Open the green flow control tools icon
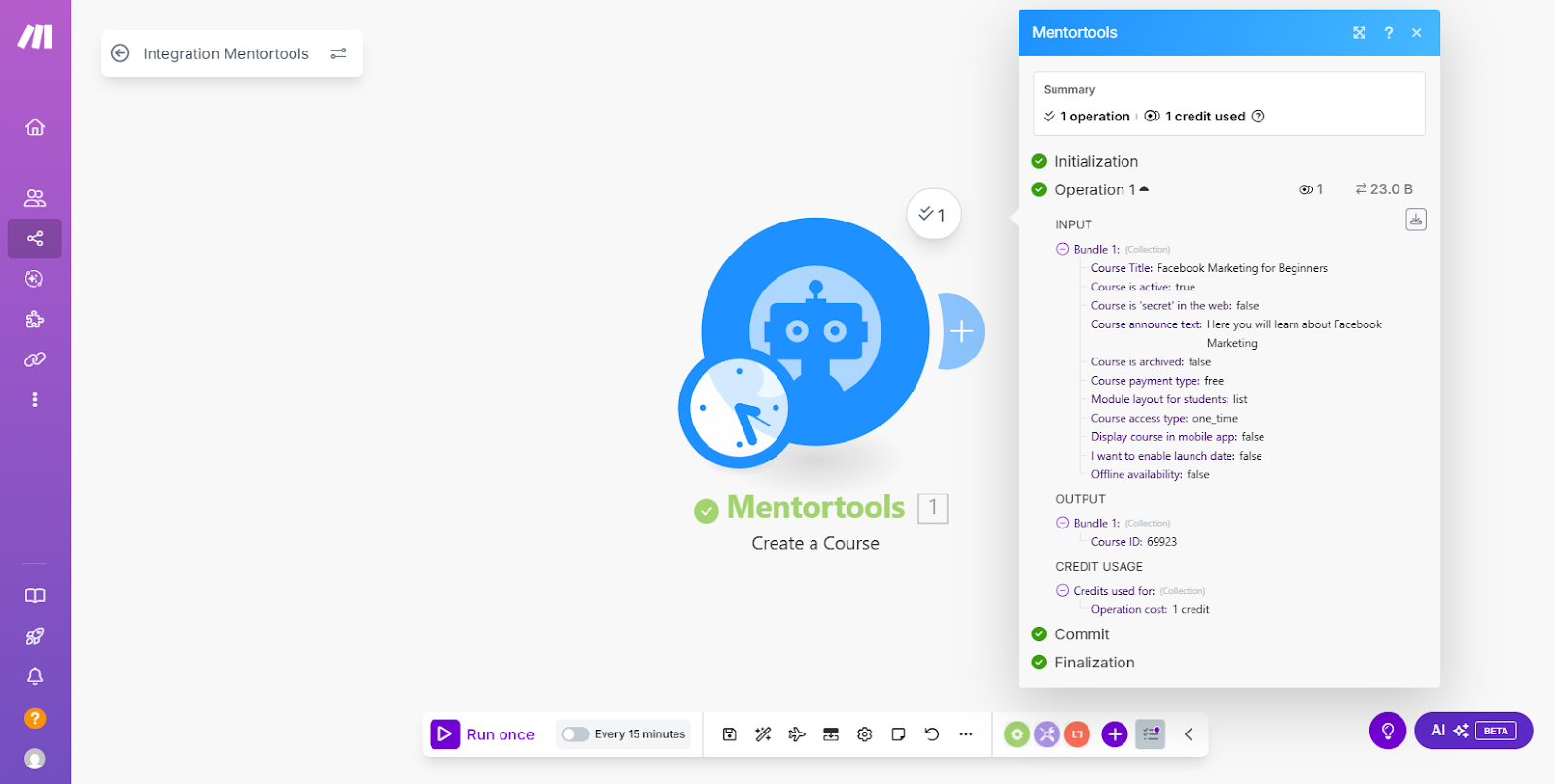The image size is (1555, 784). pyautogui.click(x=1017, y=734)
